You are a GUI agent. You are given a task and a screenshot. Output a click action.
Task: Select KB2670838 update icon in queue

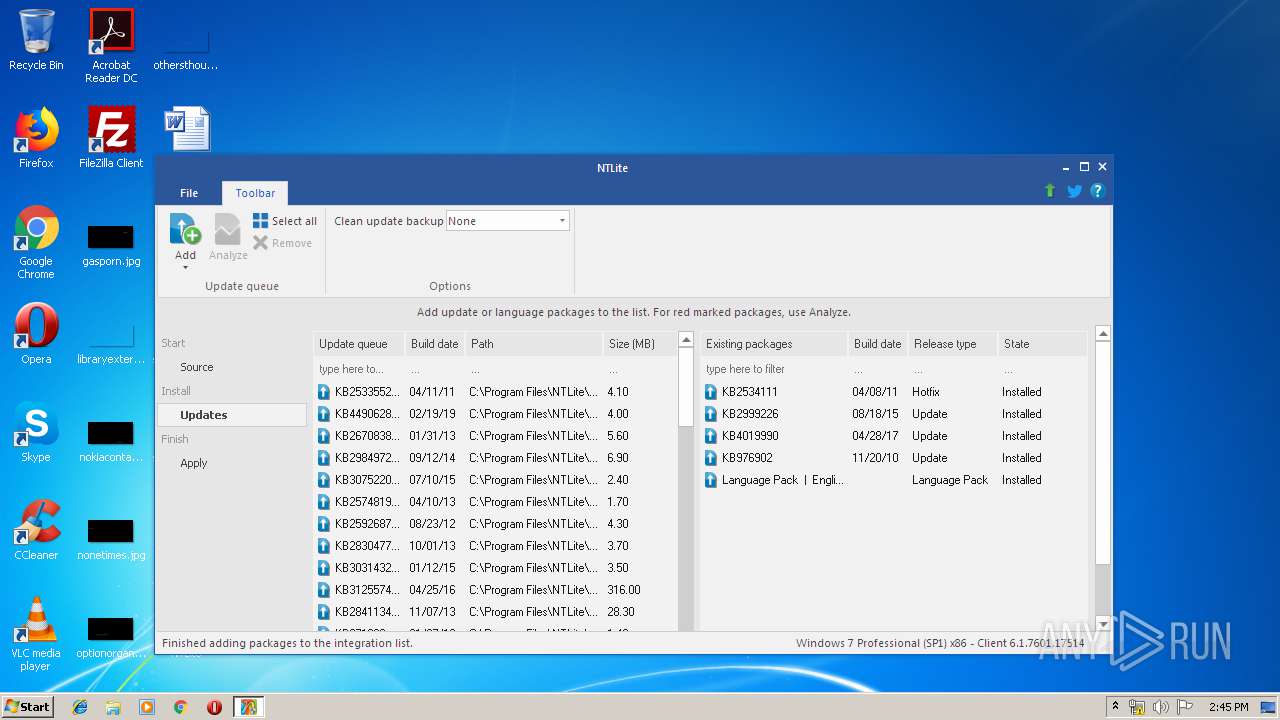[324, 436]
